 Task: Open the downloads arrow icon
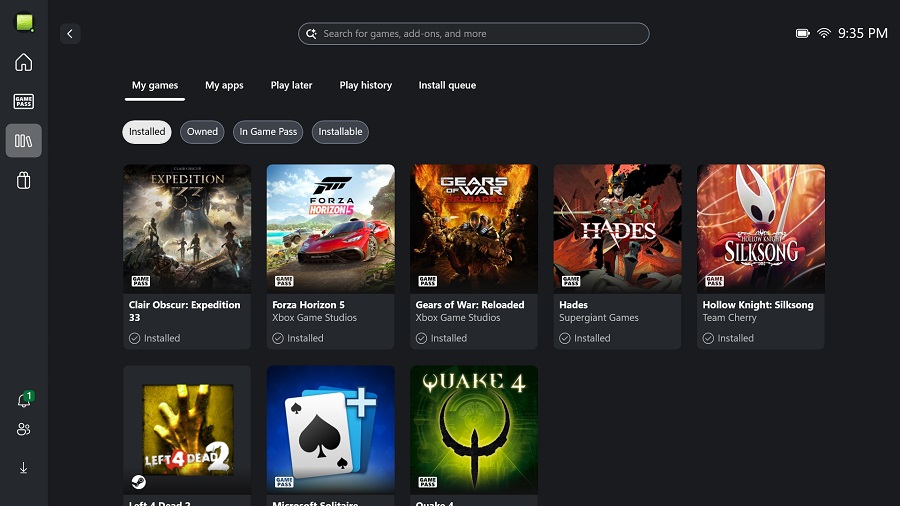click(x=23, y=467)
